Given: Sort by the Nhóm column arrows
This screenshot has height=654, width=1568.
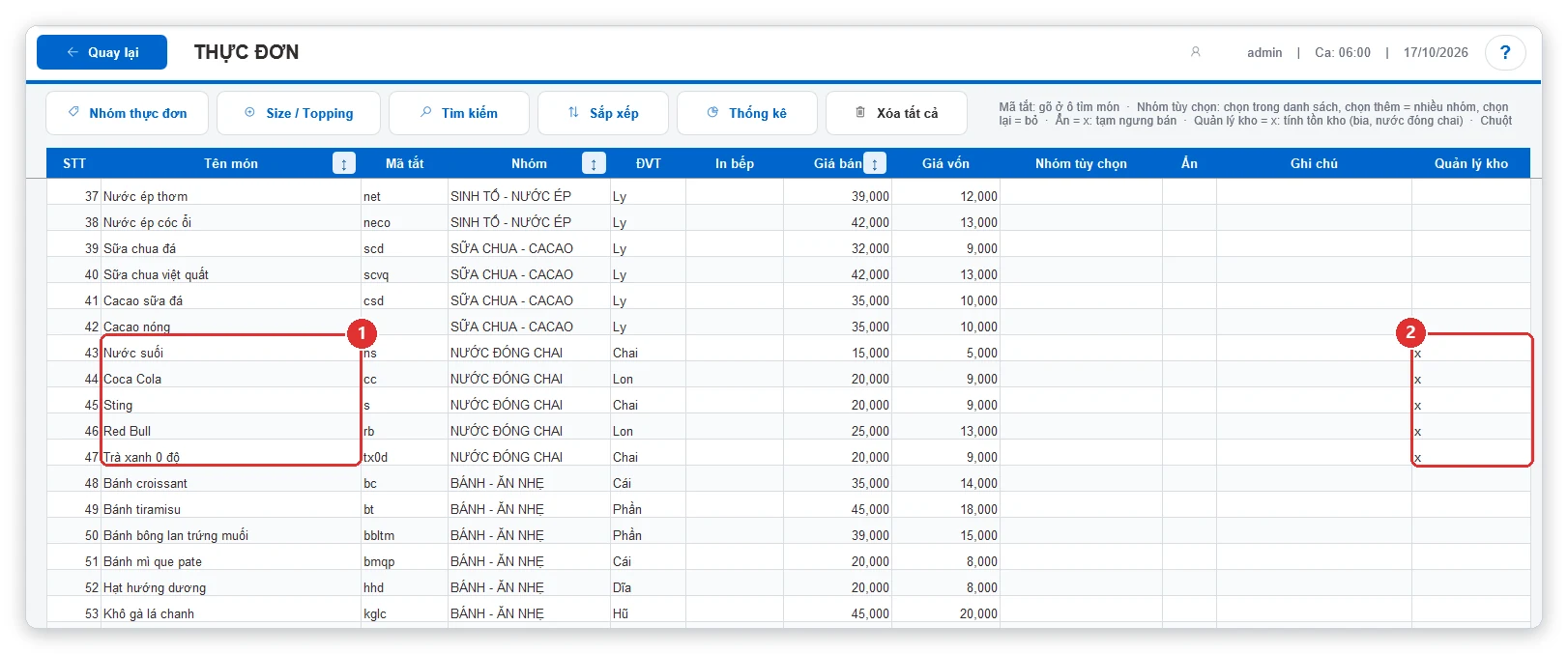Looking at the screenshot, I should 594,163.
